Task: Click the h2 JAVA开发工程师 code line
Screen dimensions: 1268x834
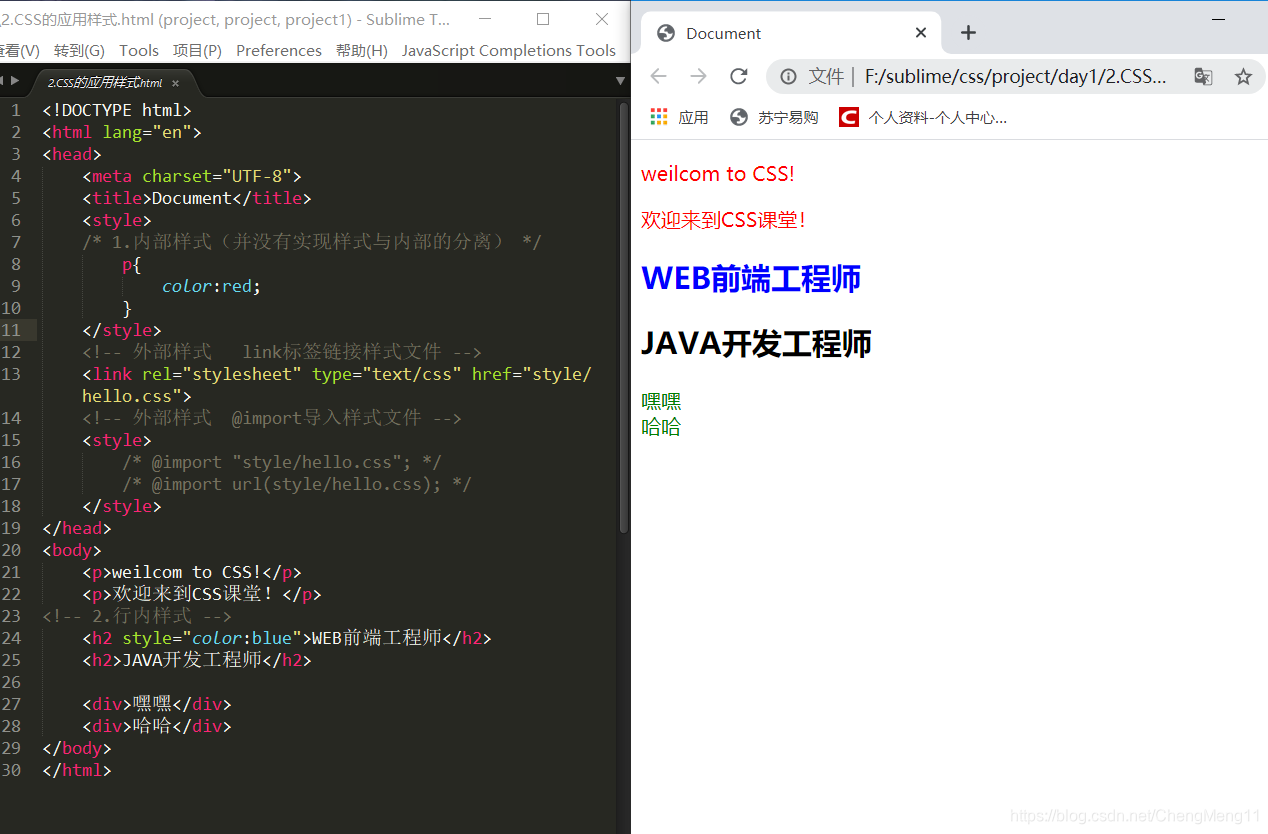Action: 197,660
